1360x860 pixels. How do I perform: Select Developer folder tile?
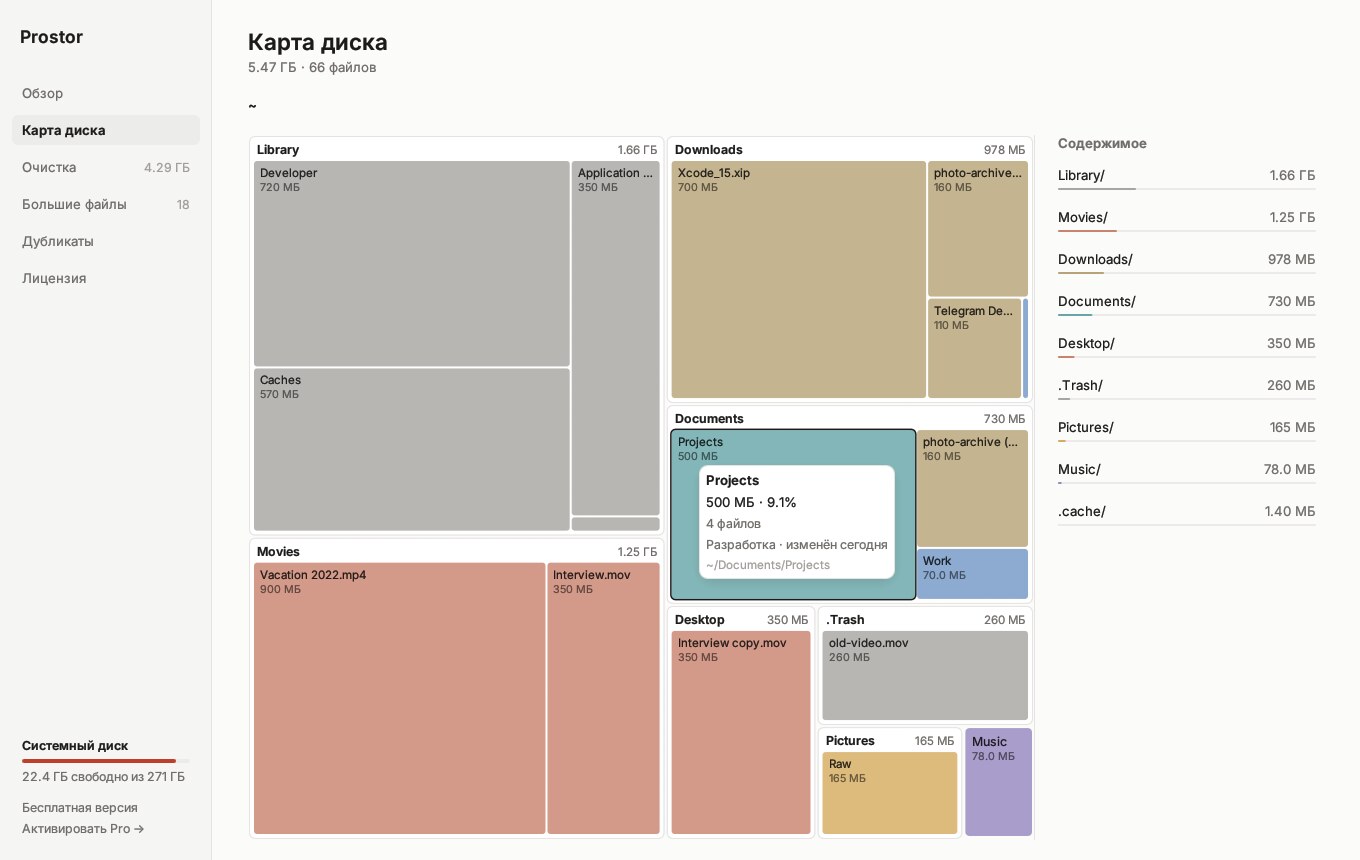[x=411, y=263]
